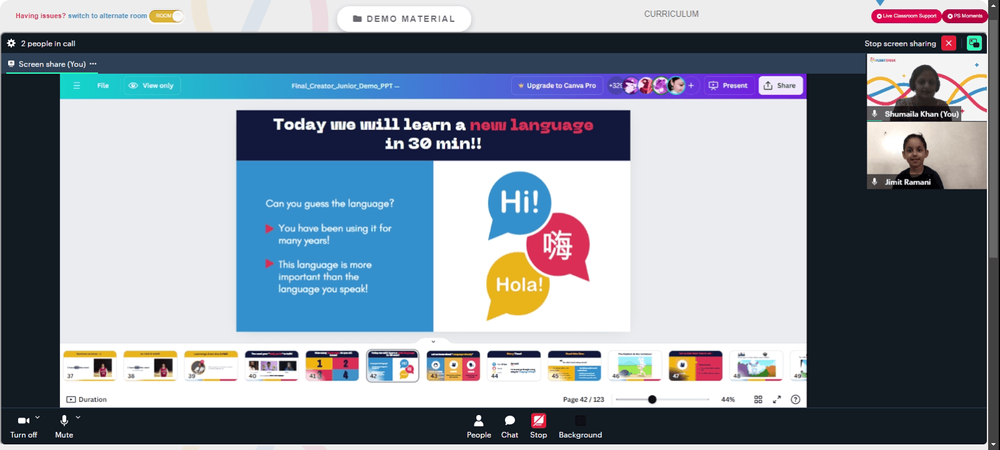Click the presentation title Final_Creator_Junior_Demo_PPT
Screen dimensions: 1000x450
pyautogui.click(x=345, y=86)
